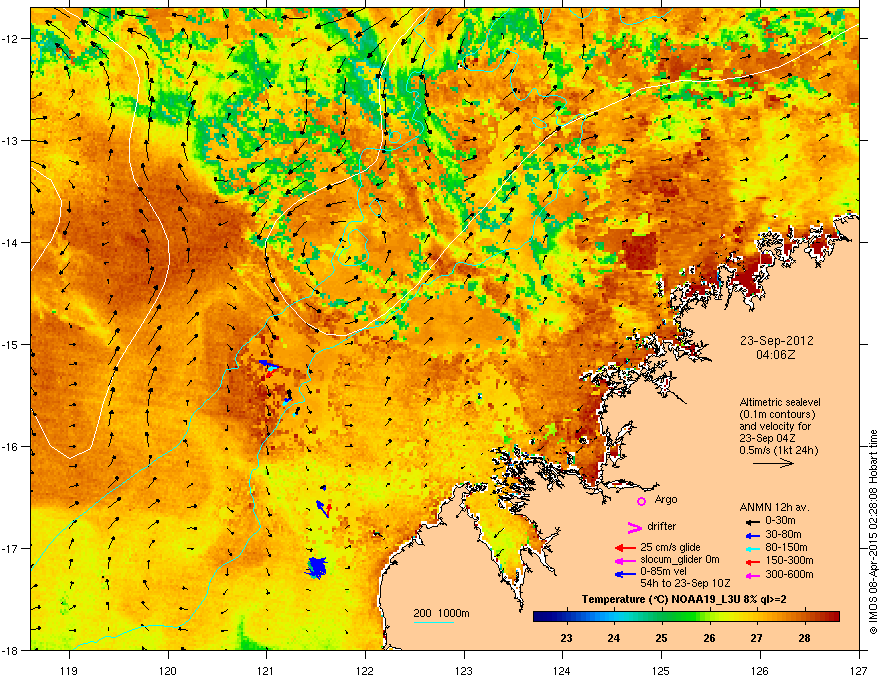Click the longitude axis label 125

(x=661, y=670)
